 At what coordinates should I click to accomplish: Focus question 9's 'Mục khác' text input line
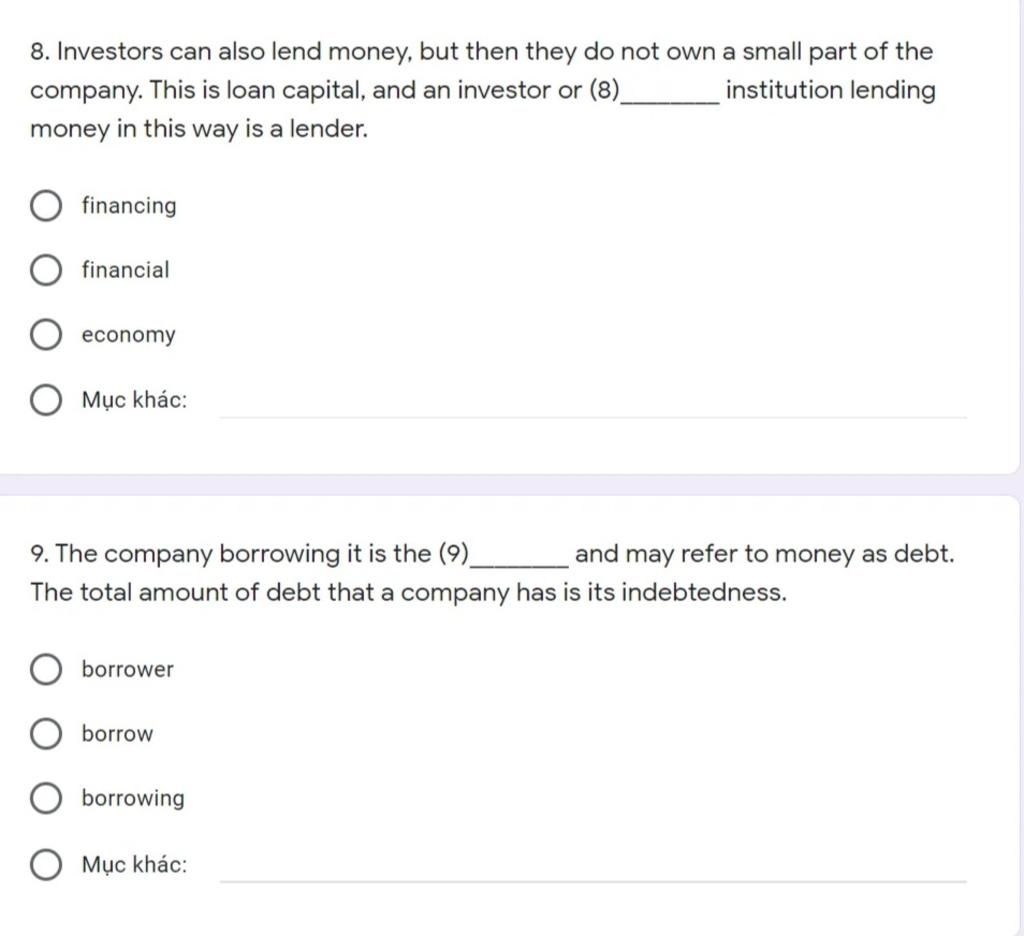(x=593, y=869)
